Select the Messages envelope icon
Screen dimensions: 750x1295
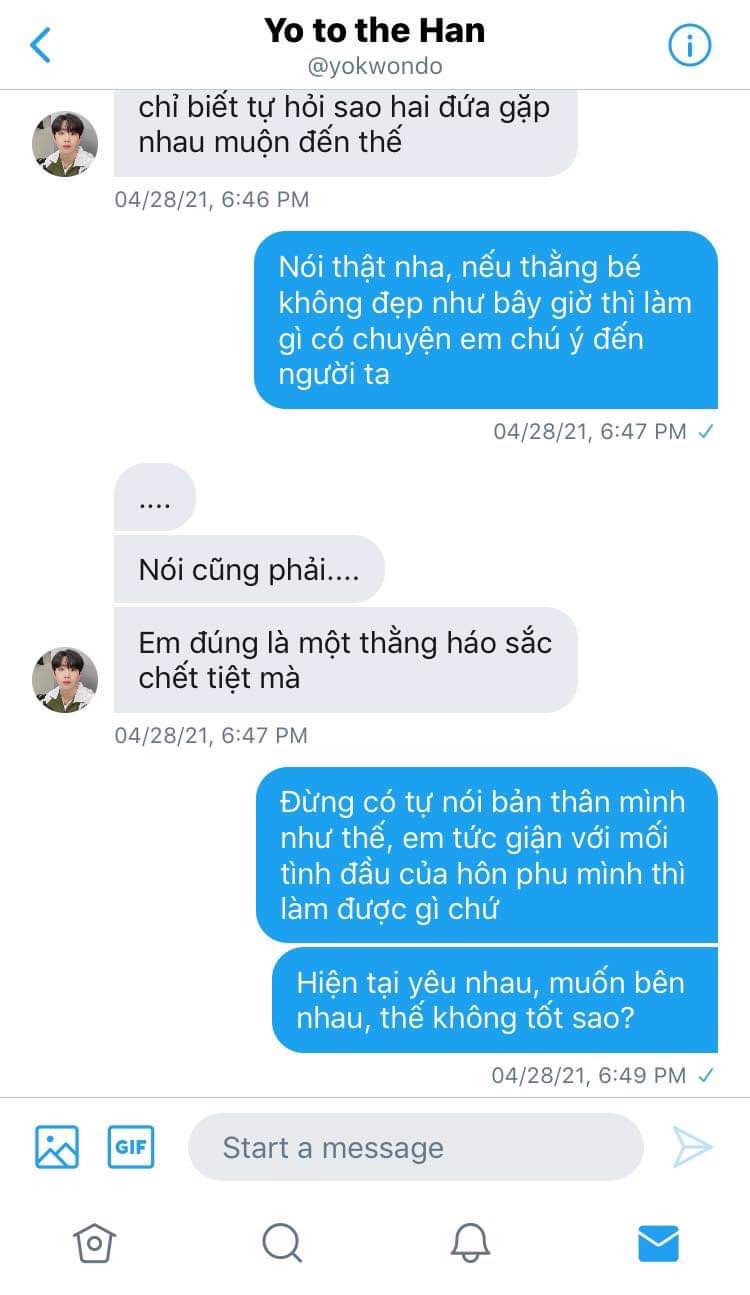(x=658, y=1243)
